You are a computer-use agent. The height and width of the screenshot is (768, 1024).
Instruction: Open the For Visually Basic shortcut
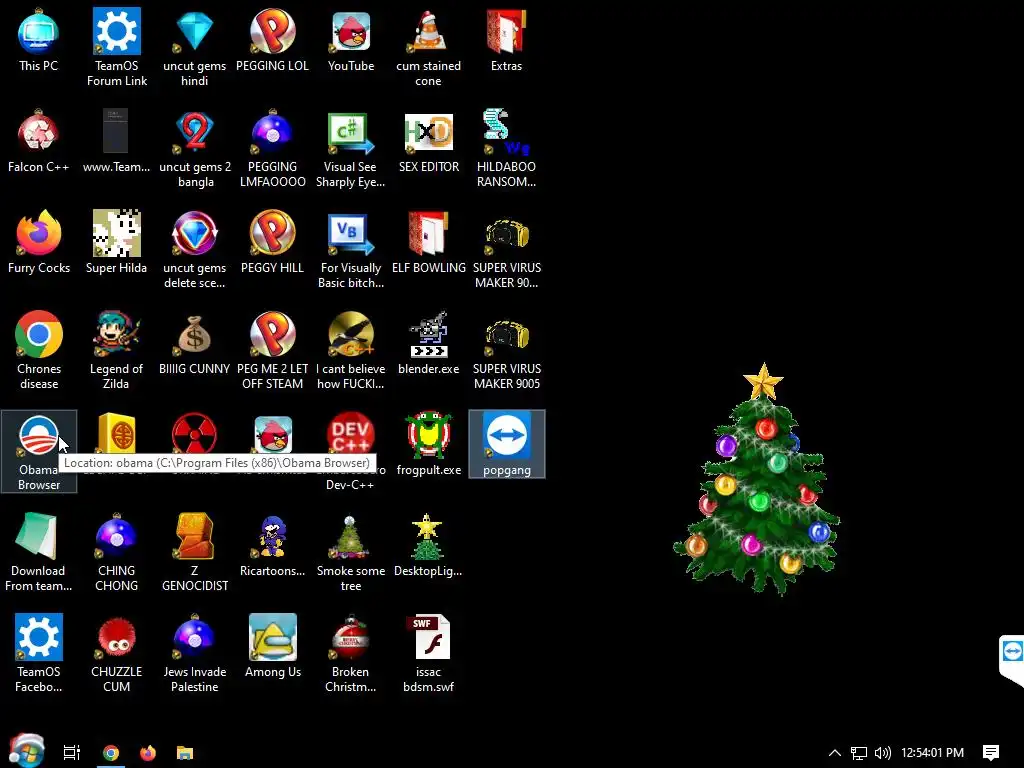[x=351, y=249]
